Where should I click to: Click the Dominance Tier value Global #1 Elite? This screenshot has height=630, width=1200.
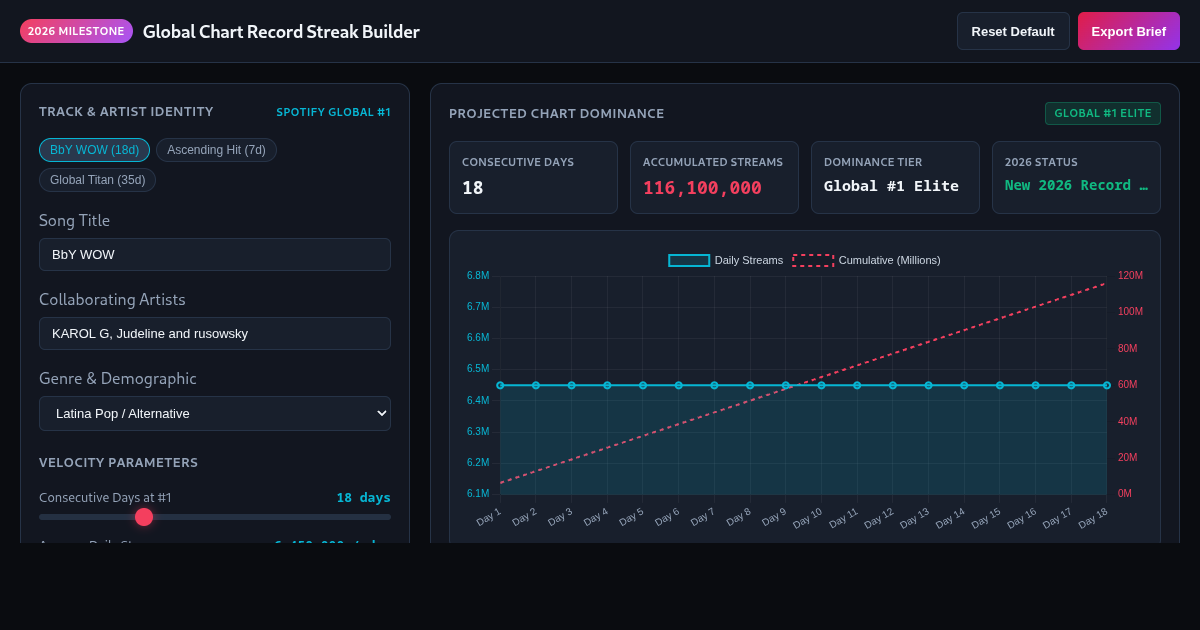click(x=891, y=186)
